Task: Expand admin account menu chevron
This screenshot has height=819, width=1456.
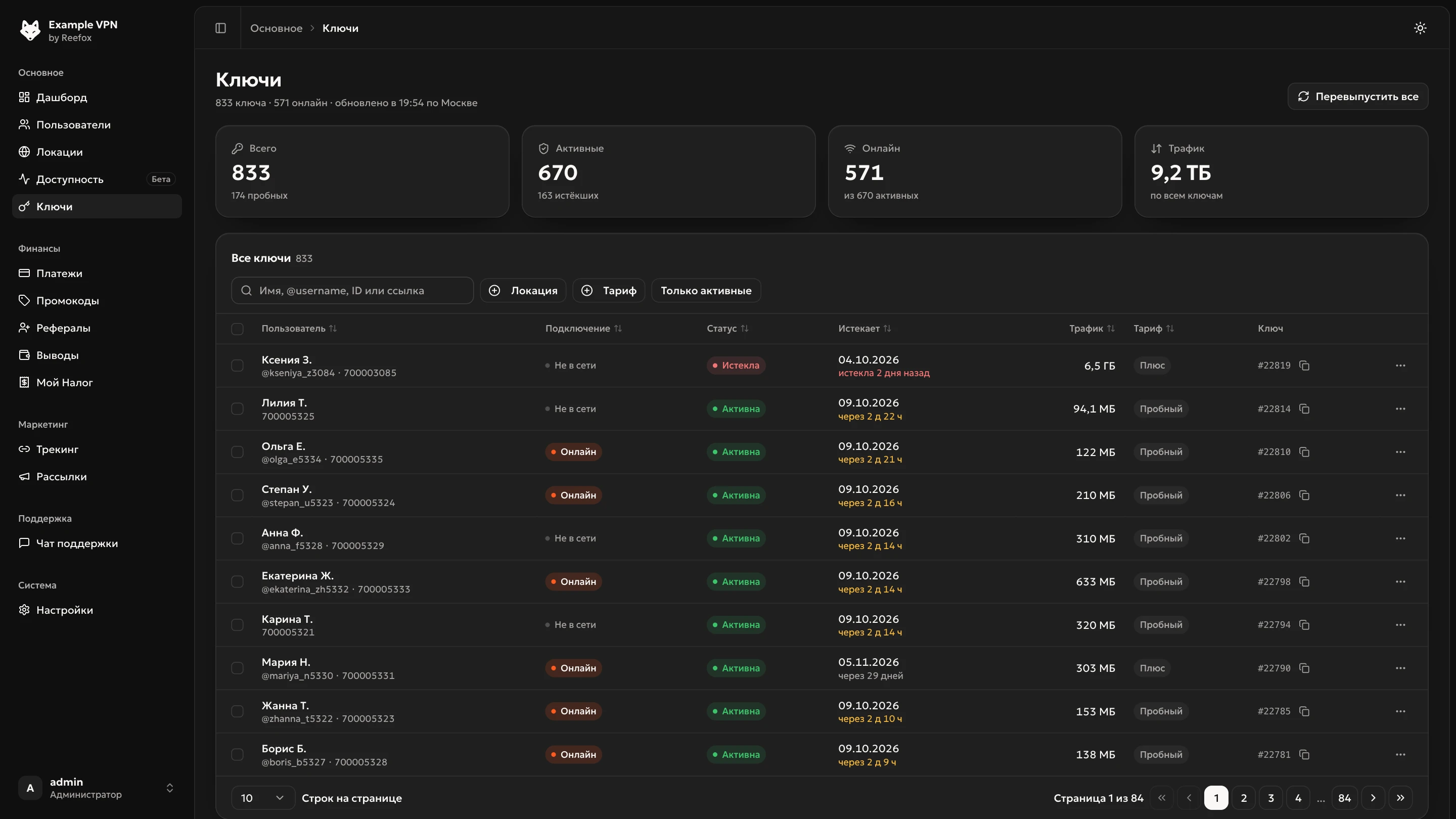Action: [169, 788]
